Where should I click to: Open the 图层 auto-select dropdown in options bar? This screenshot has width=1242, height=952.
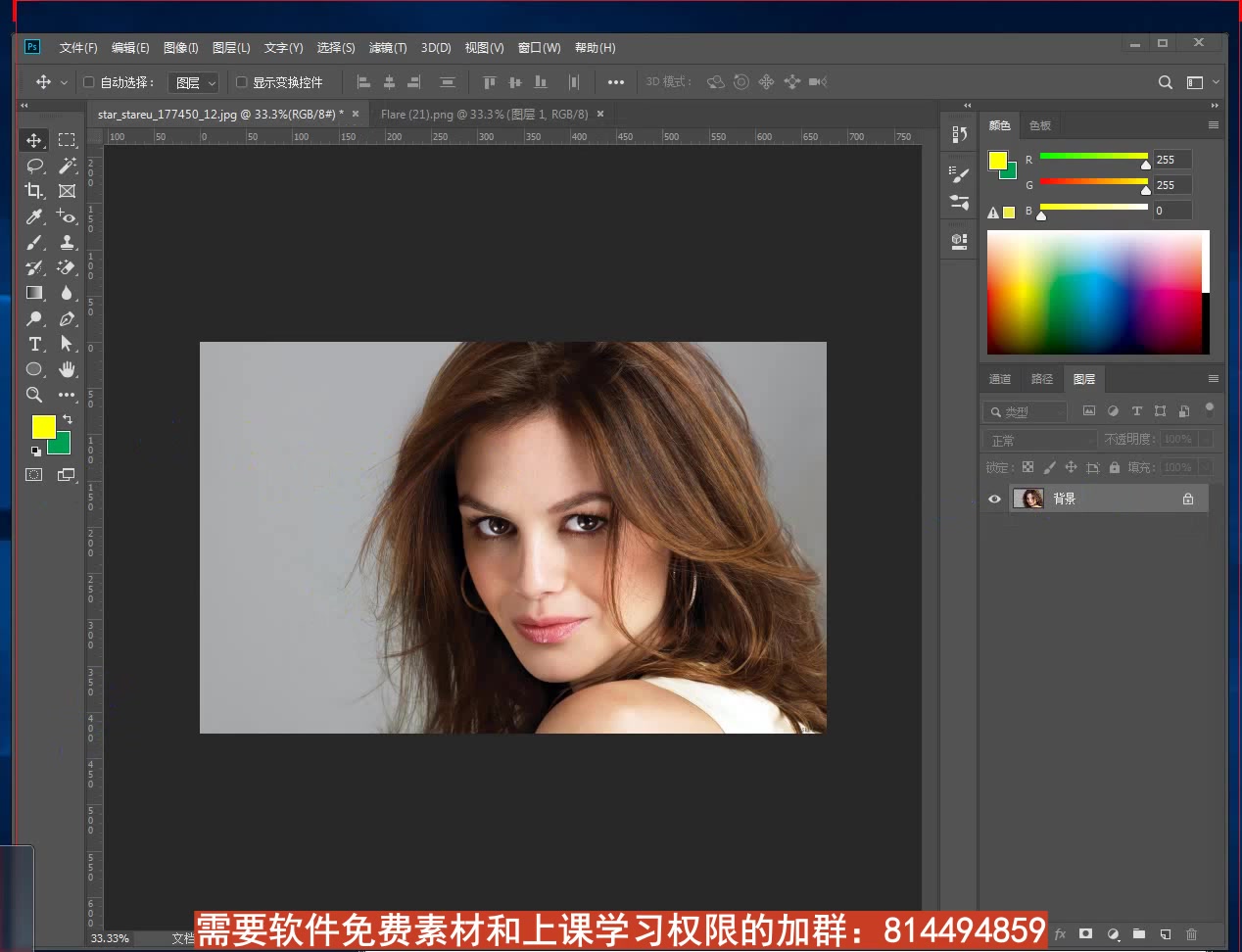tap(193, 82)
